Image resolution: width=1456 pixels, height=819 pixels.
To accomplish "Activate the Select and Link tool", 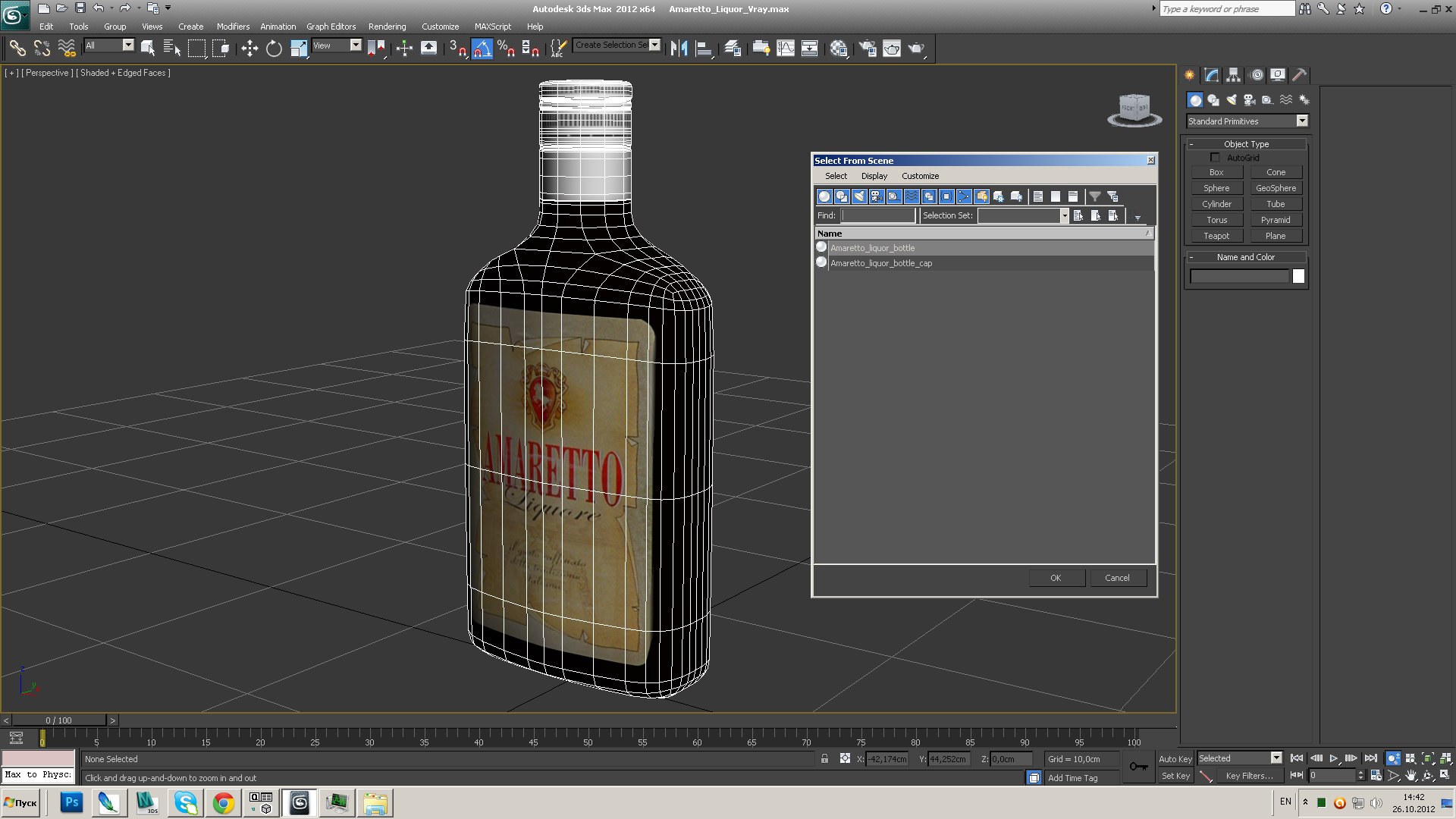I will 17,49.
